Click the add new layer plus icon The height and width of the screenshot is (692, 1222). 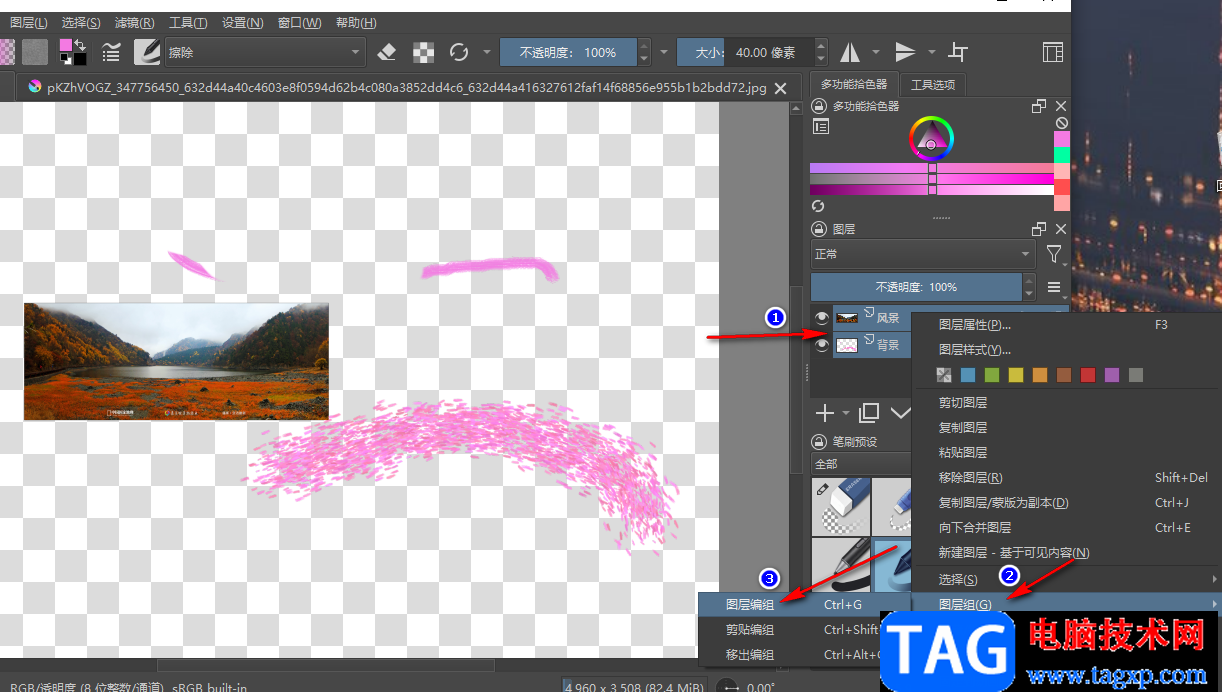(x=825, y=413)
